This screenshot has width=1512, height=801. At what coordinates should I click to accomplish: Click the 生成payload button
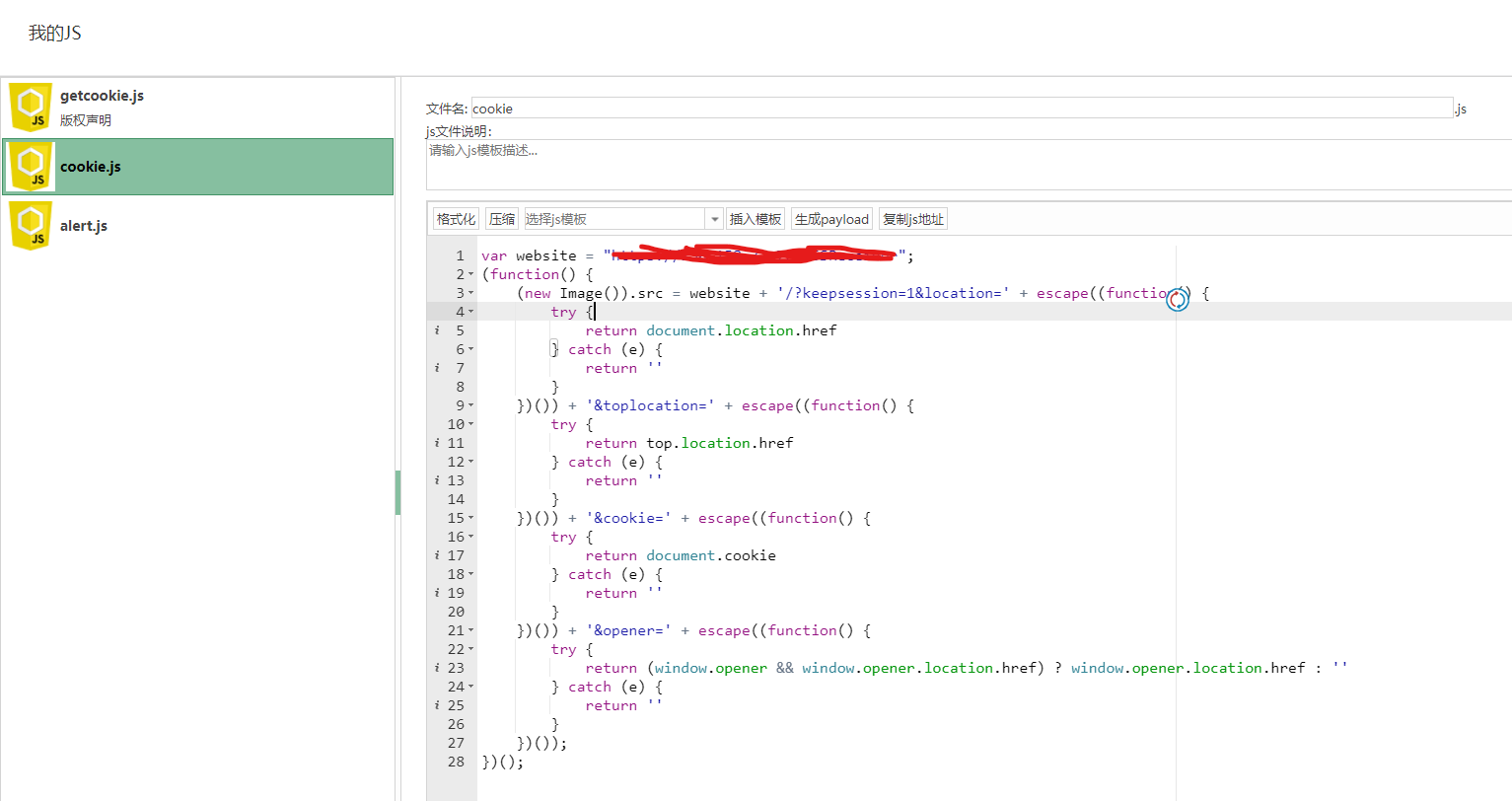(831, 219)
